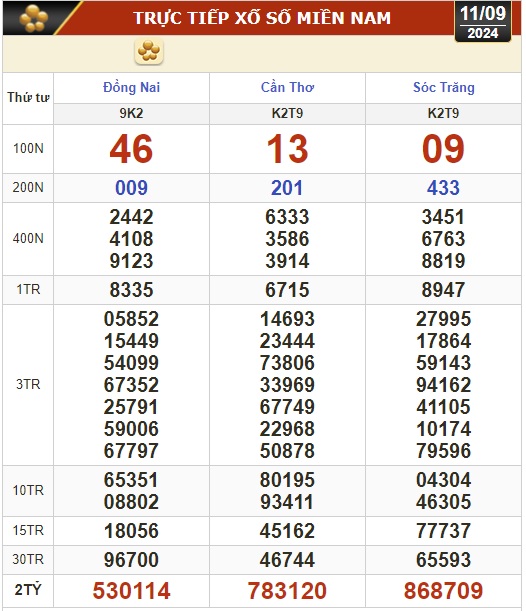This screenshot has height=611, width=526.
Task: Select the 15TR number 45162
Action: (x=287, y=531)
